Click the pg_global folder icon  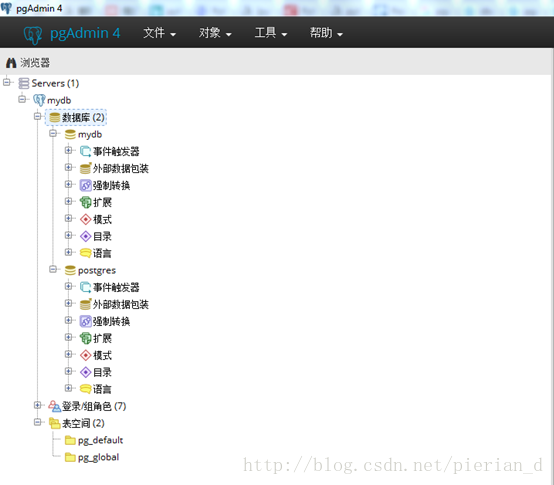coord(70,457)
